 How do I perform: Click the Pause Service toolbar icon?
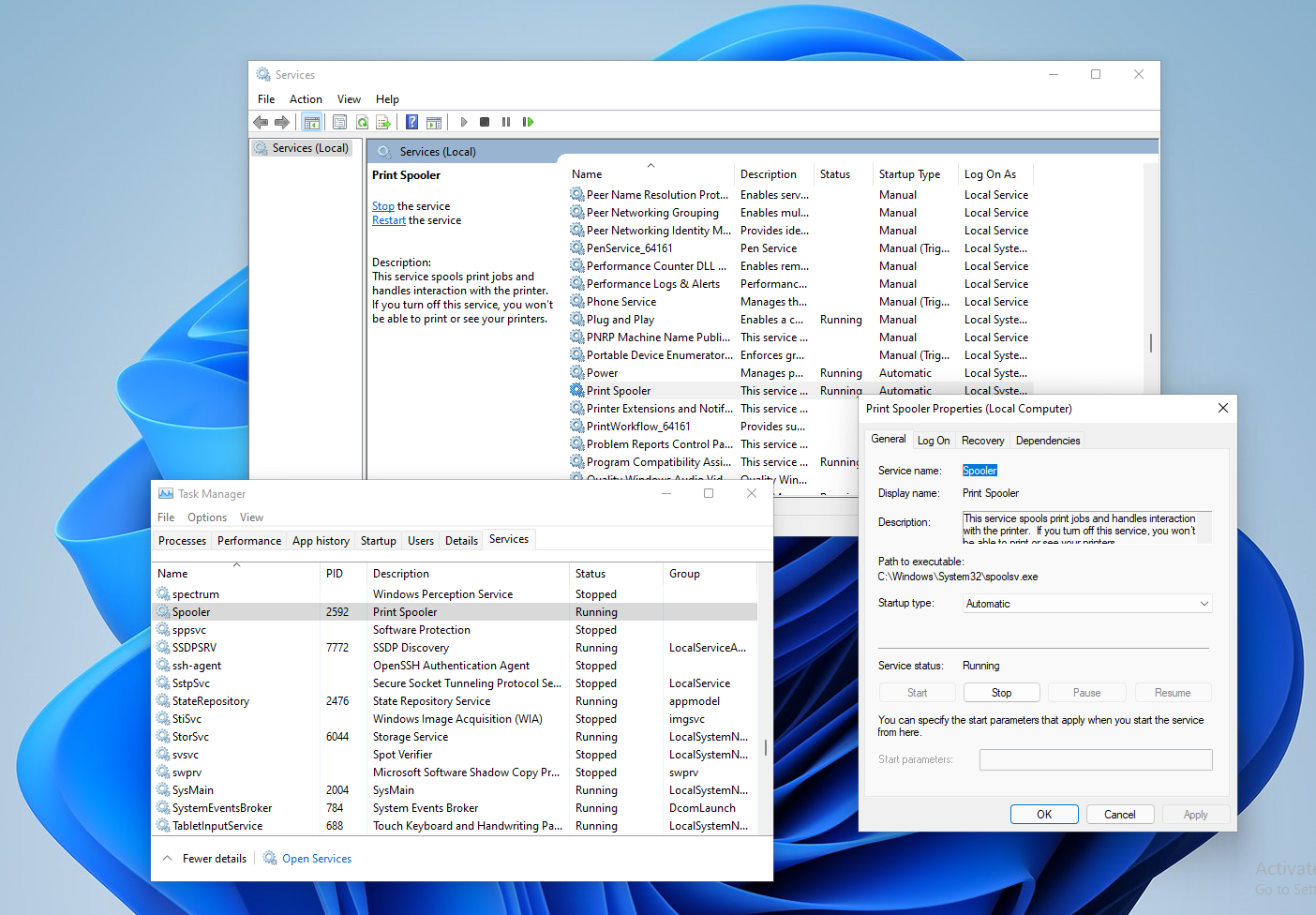(x=506, y=122)
